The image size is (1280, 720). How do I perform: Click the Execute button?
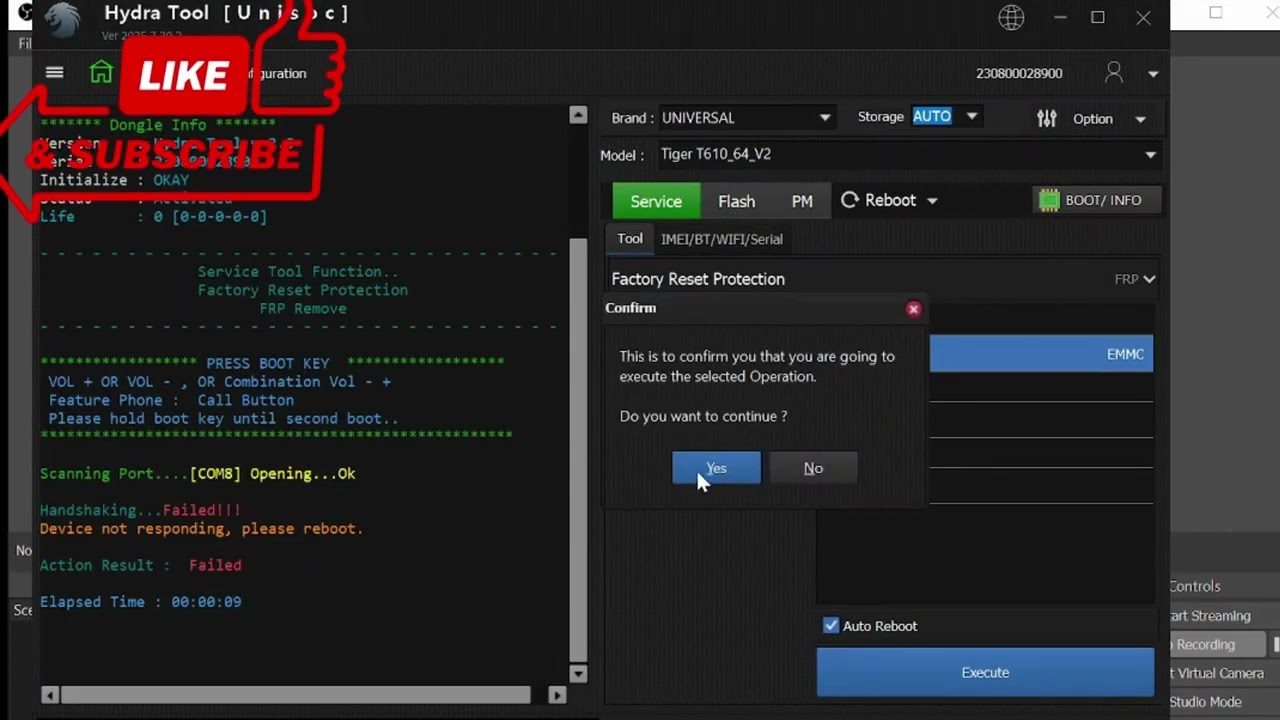click(x=985, y=672)
